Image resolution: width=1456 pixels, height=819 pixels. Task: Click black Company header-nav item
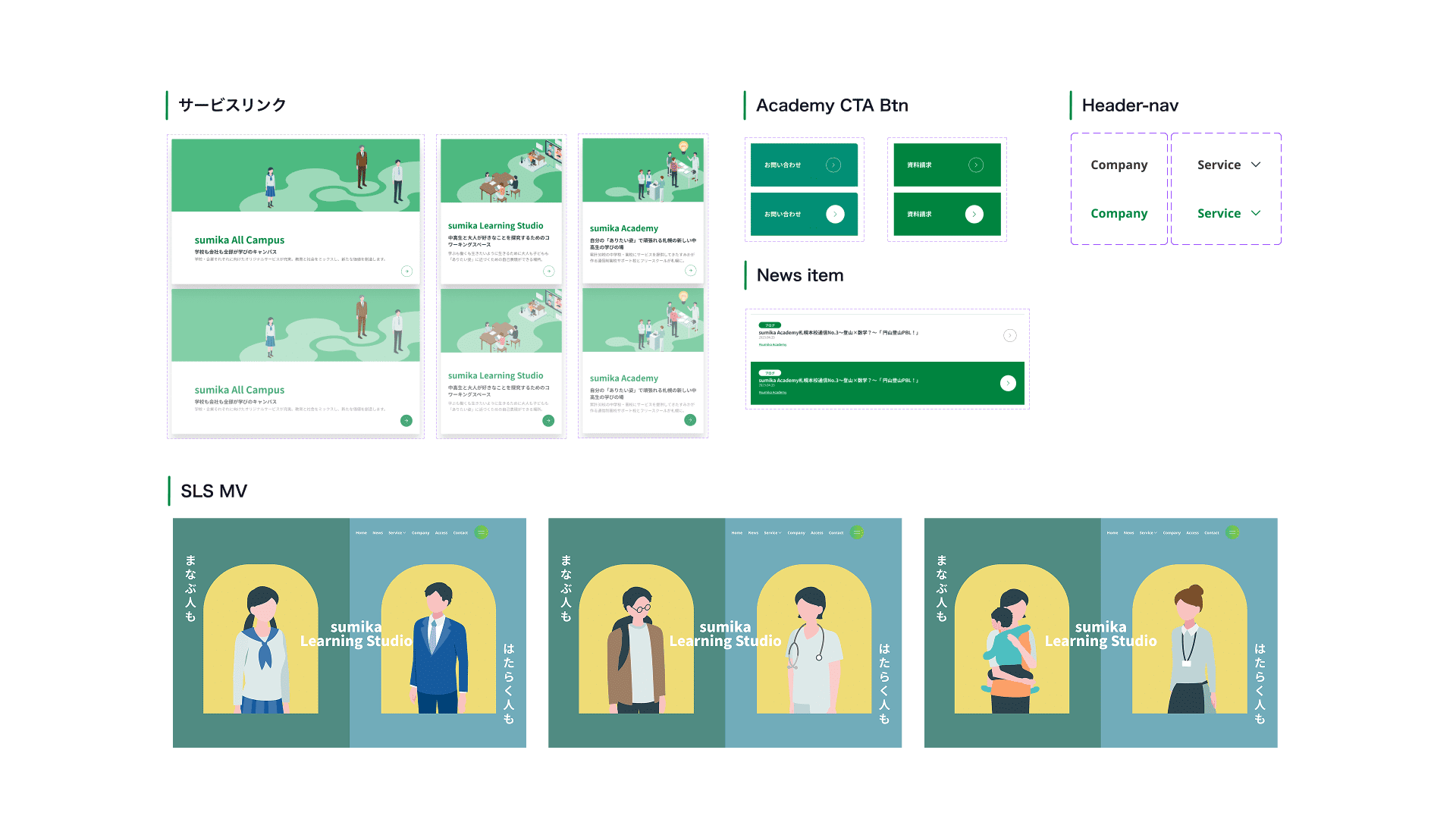tap(1119, 165)
